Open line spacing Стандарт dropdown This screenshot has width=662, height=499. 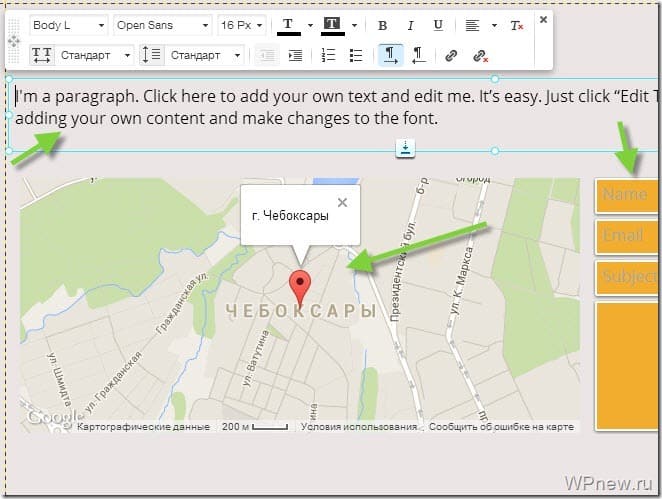click(206, 55)
